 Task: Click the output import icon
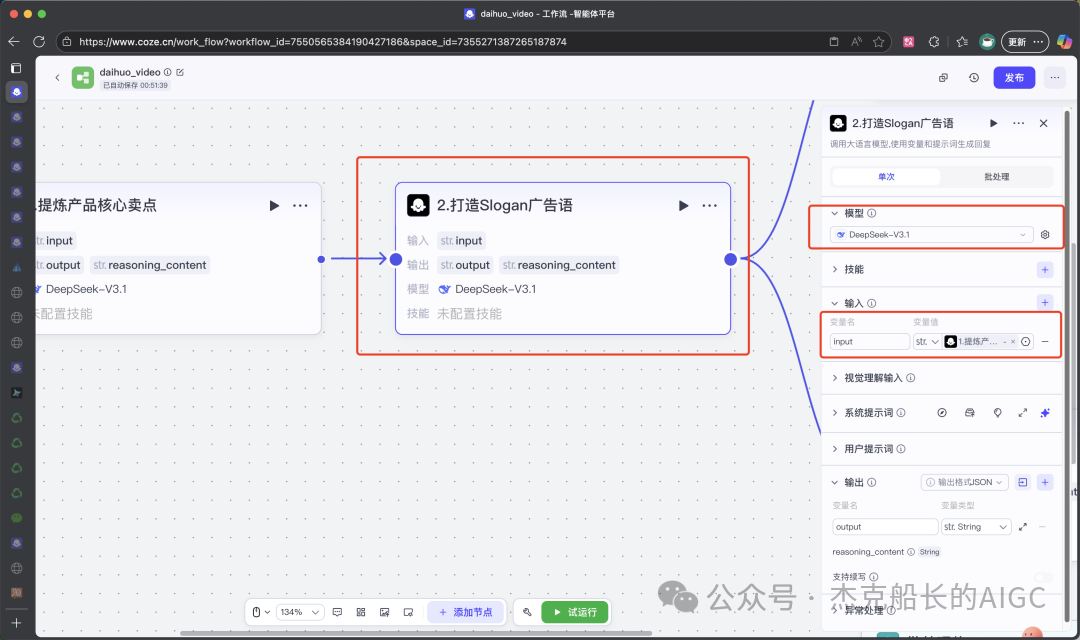click(x=1022, y=482)
